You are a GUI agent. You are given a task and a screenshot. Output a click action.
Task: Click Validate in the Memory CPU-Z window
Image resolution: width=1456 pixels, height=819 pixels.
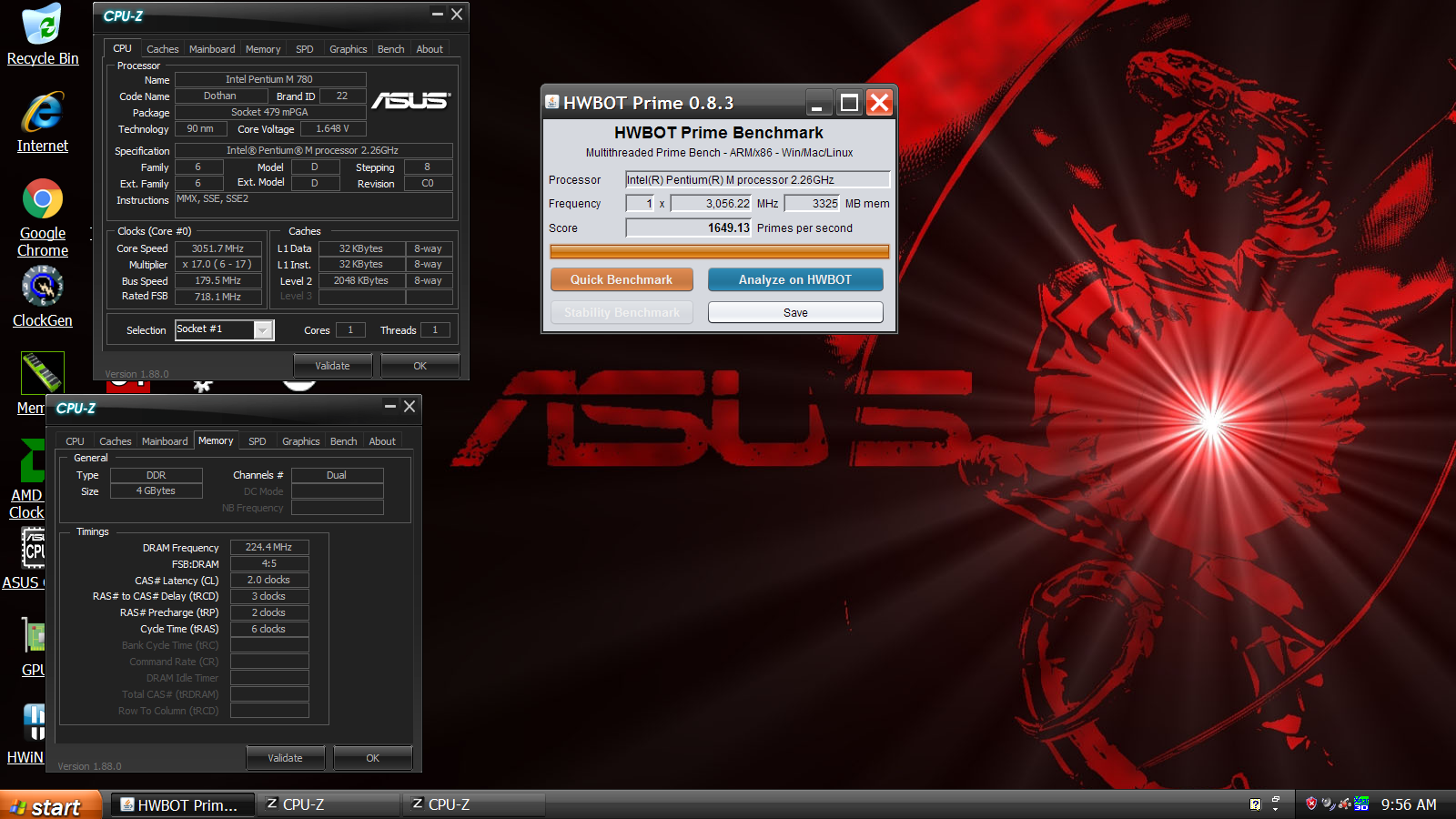(286, 758)
